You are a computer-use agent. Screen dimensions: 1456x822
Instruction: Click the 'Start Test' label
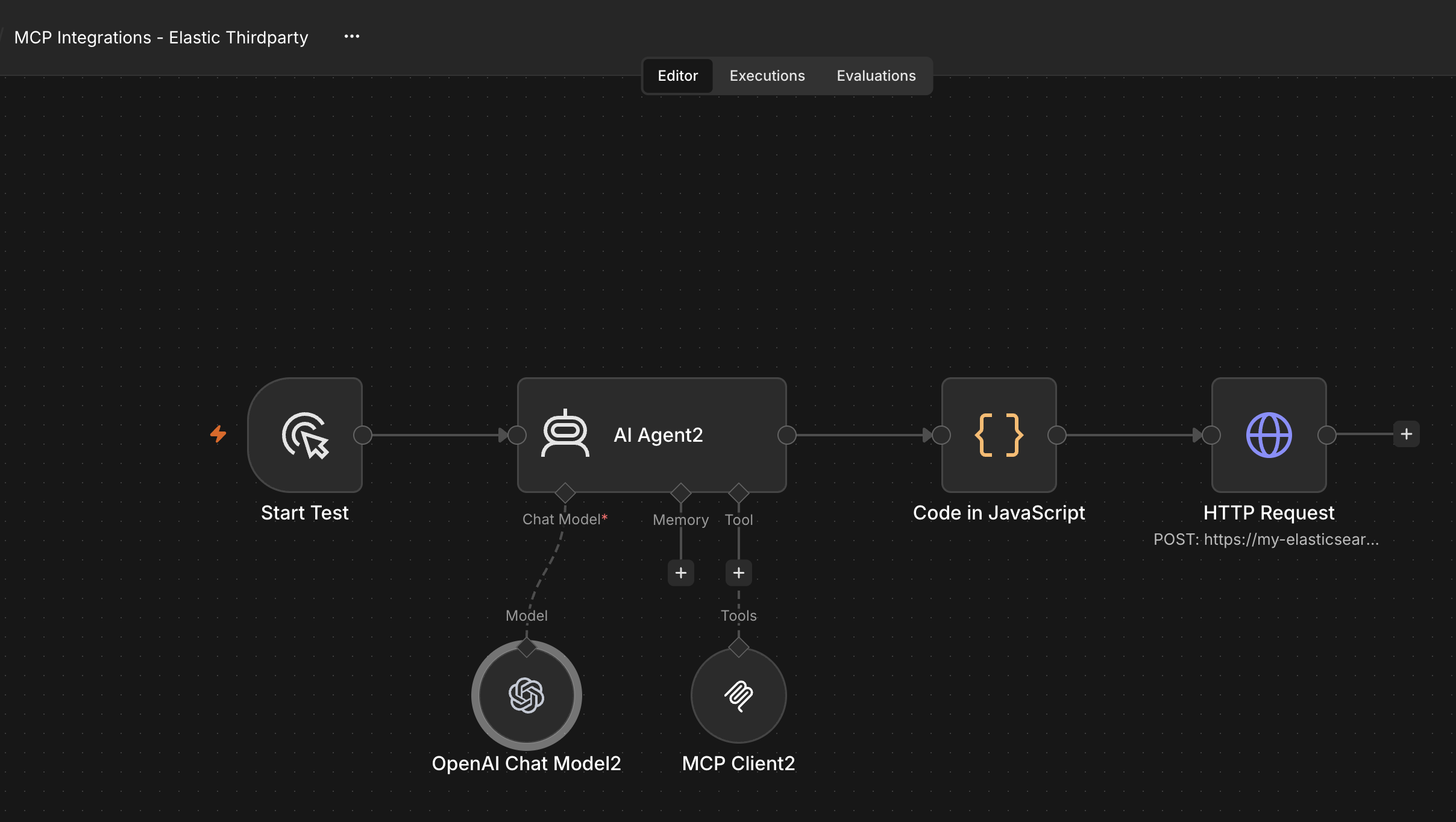[x=305, y=513]
